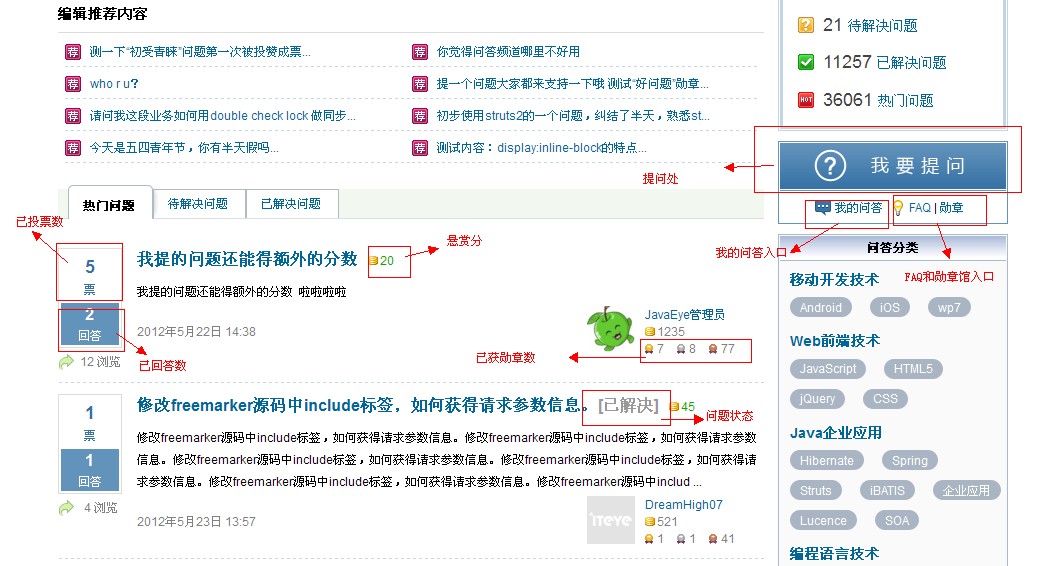Open the Web前端技术 category heading
The height and width of the screenshot is (566, 1042).
pos(835,341)
